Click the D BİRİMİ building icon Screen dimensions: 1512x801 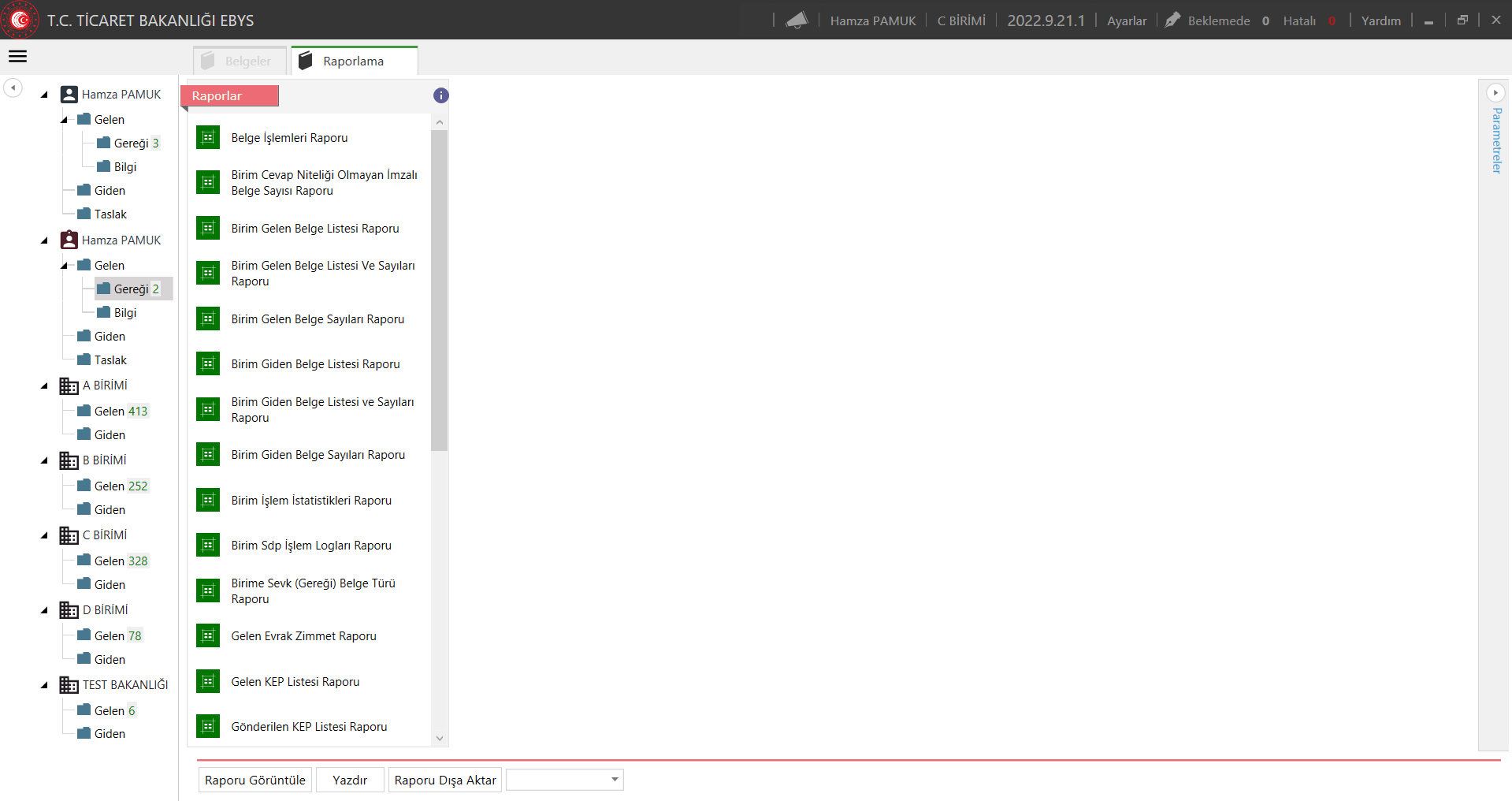[x=69, y=610]
